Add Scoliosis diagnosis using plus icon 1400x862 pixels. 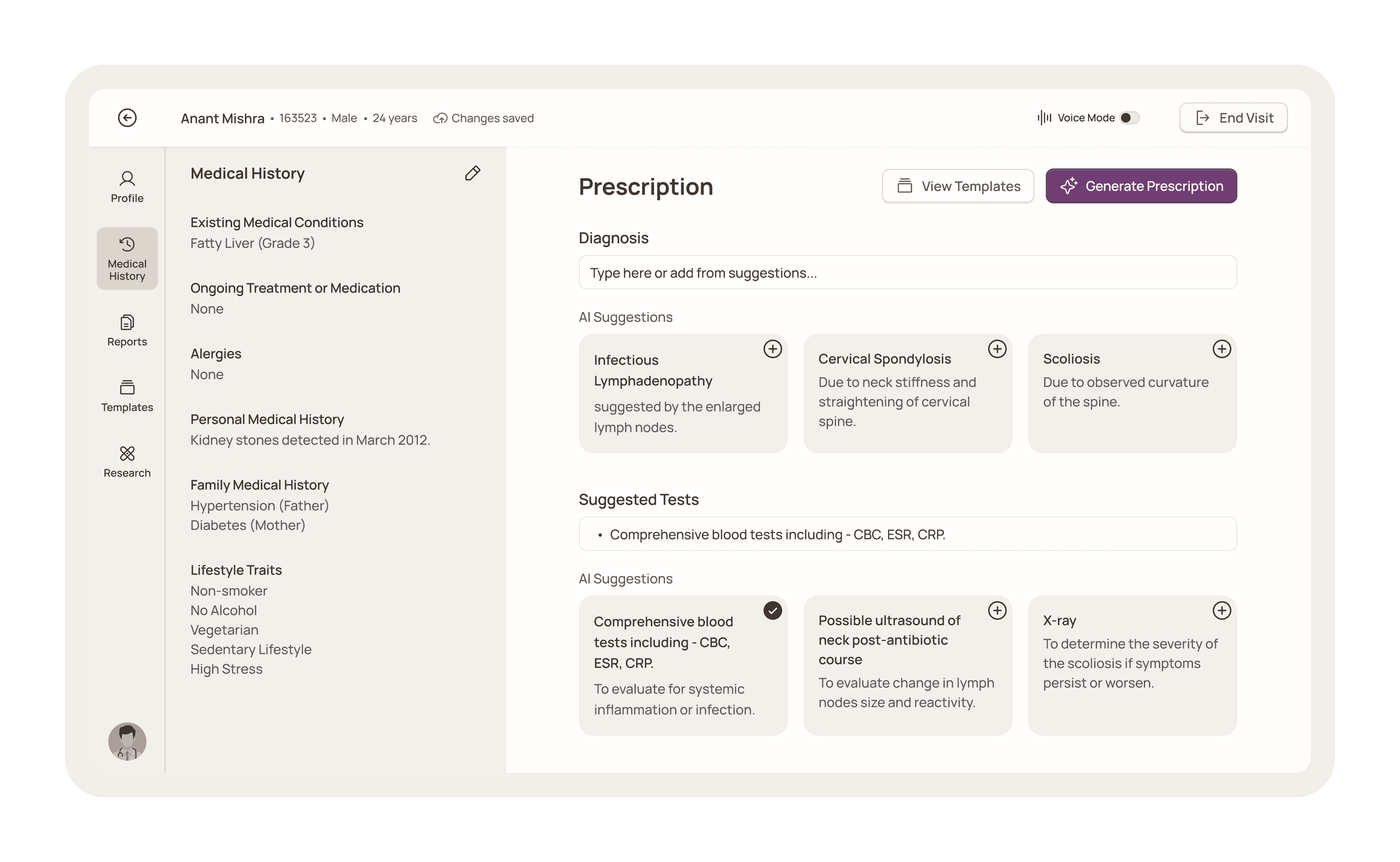pos(1222,349)
